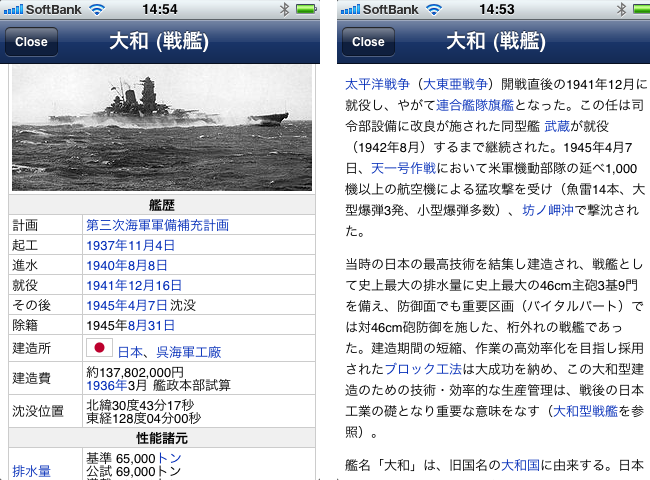Tap 除籍 row label
This screenshot has height=480, width=650.
tap(25, 325)
